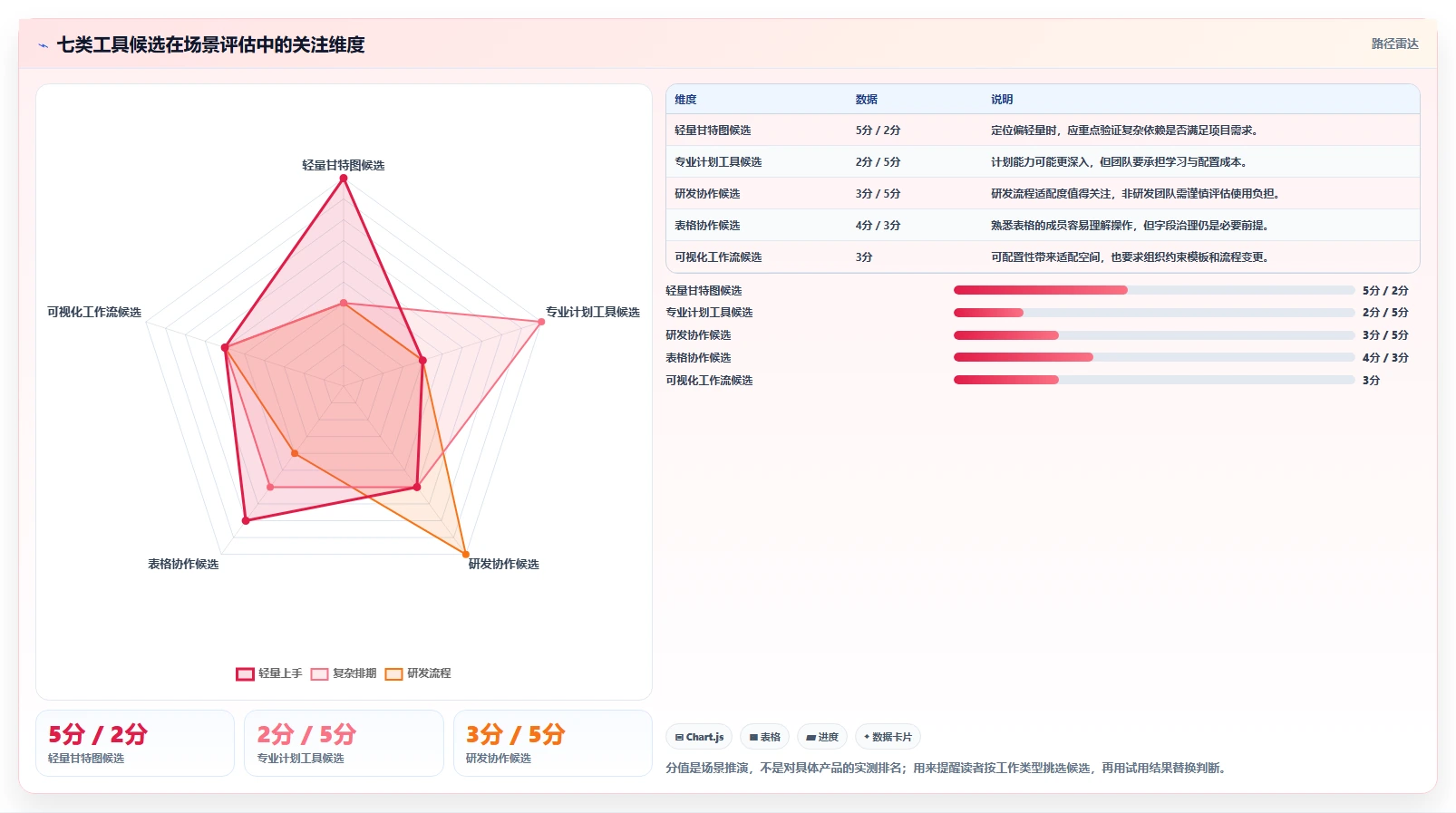Toggle 复杂排期 legend swatch
1456x813 pixels.
(319, 673)
